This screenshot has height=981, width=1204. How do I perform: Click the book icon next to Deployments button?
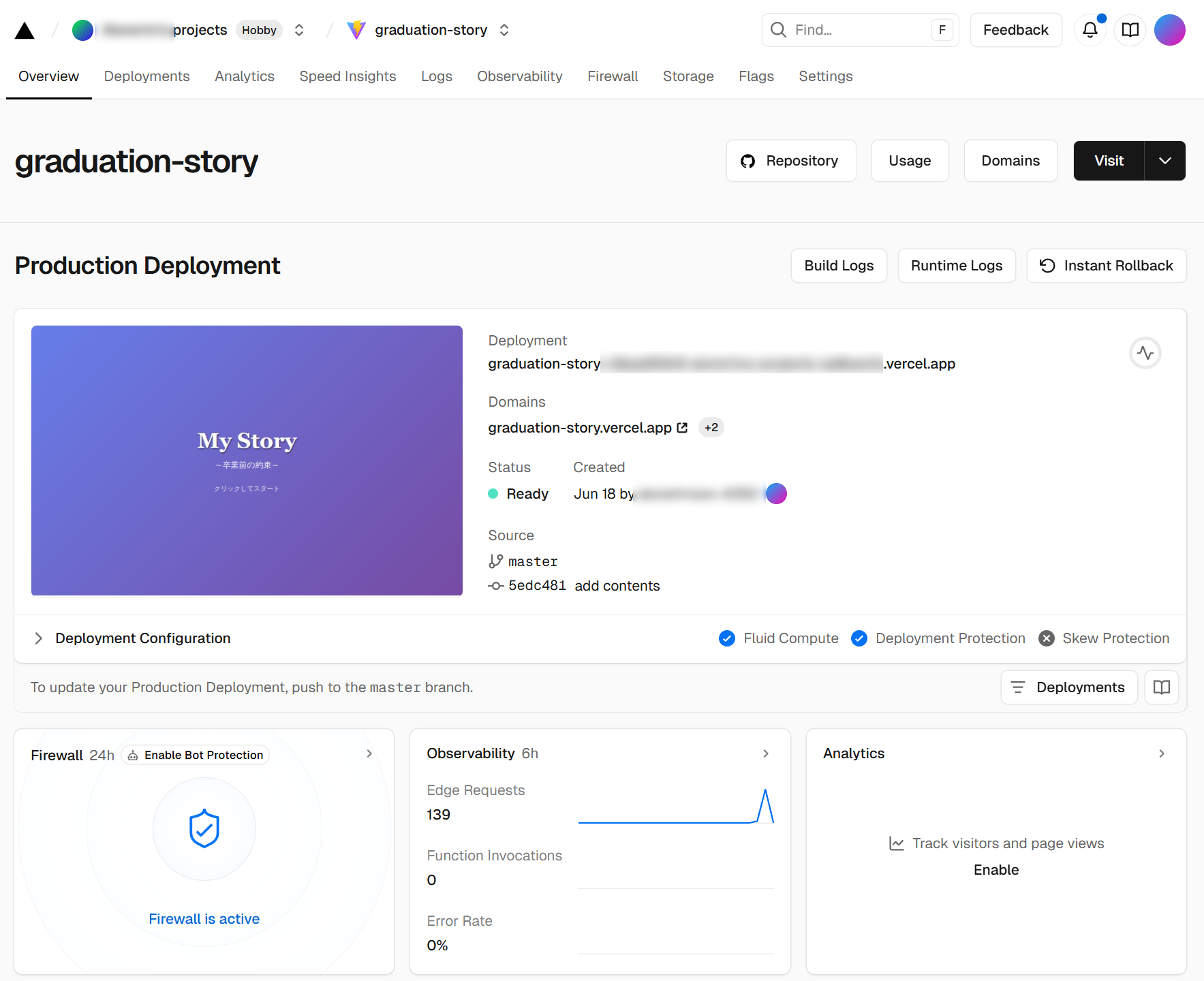(1162, 687)
